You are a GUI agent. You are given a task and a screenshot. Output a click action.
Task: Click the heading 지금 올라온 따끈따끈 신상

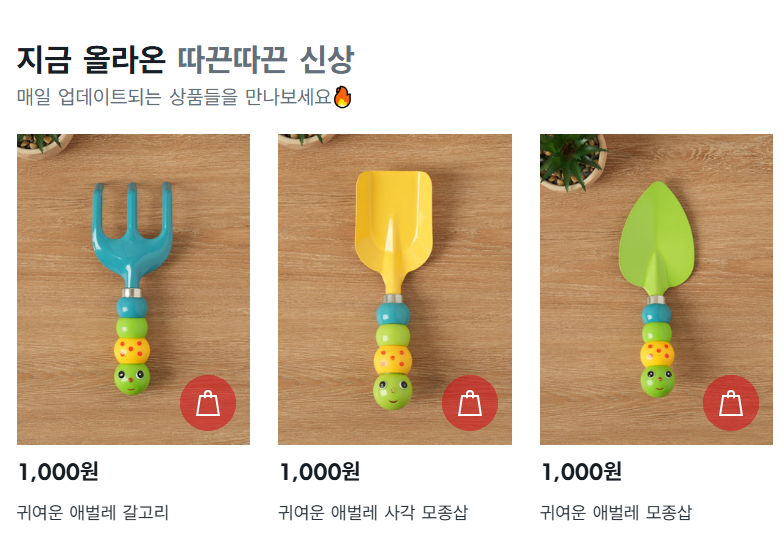point(186,60)
